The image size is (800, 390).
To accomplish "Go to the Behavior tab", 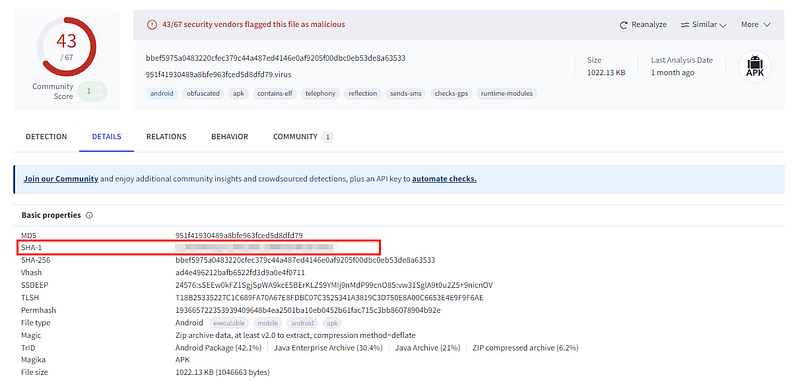I will coord(230,137).
